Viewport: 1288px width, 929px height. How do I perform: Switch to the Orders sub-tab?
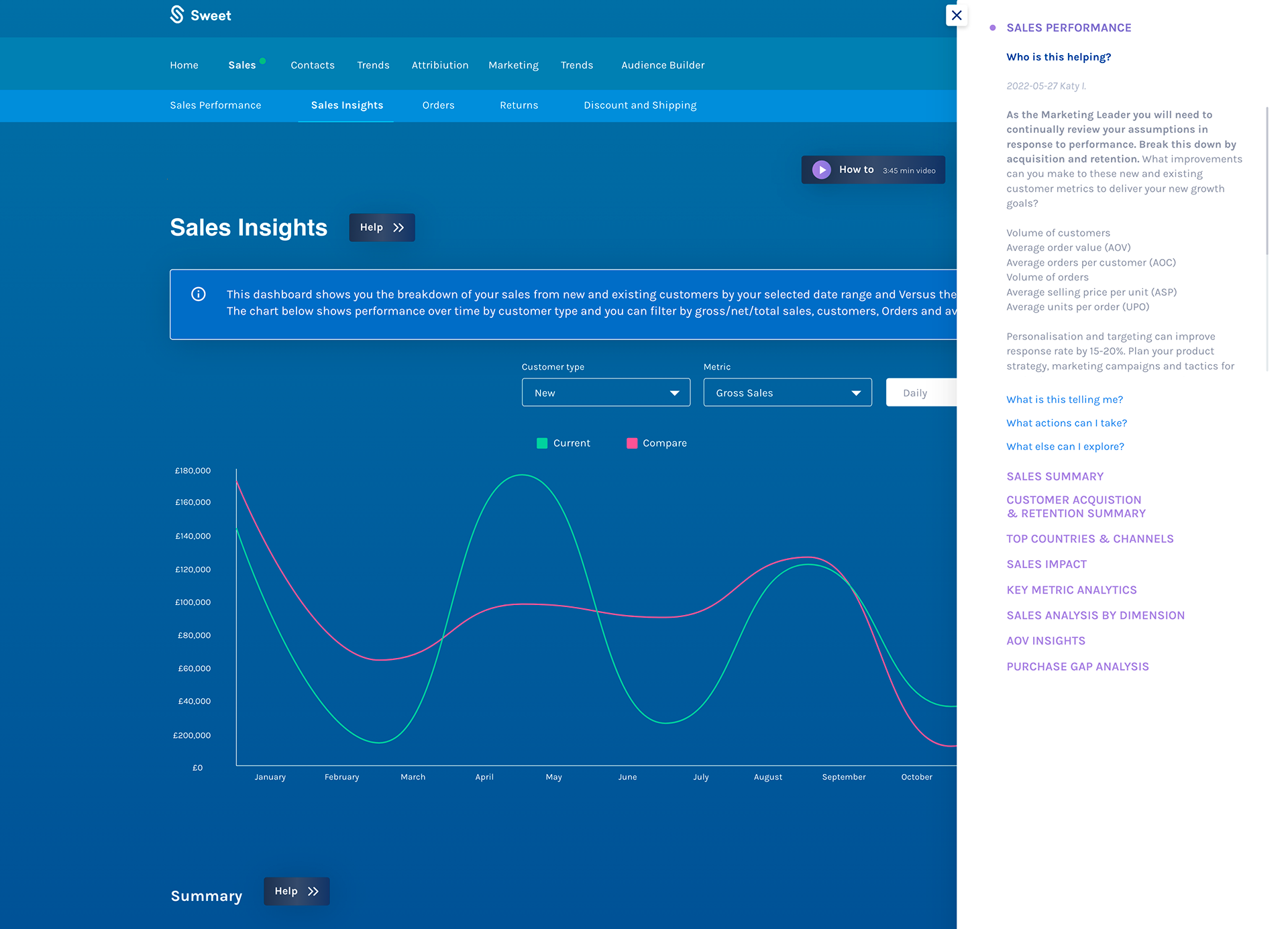pyautogui.click(x=438, y=105)
